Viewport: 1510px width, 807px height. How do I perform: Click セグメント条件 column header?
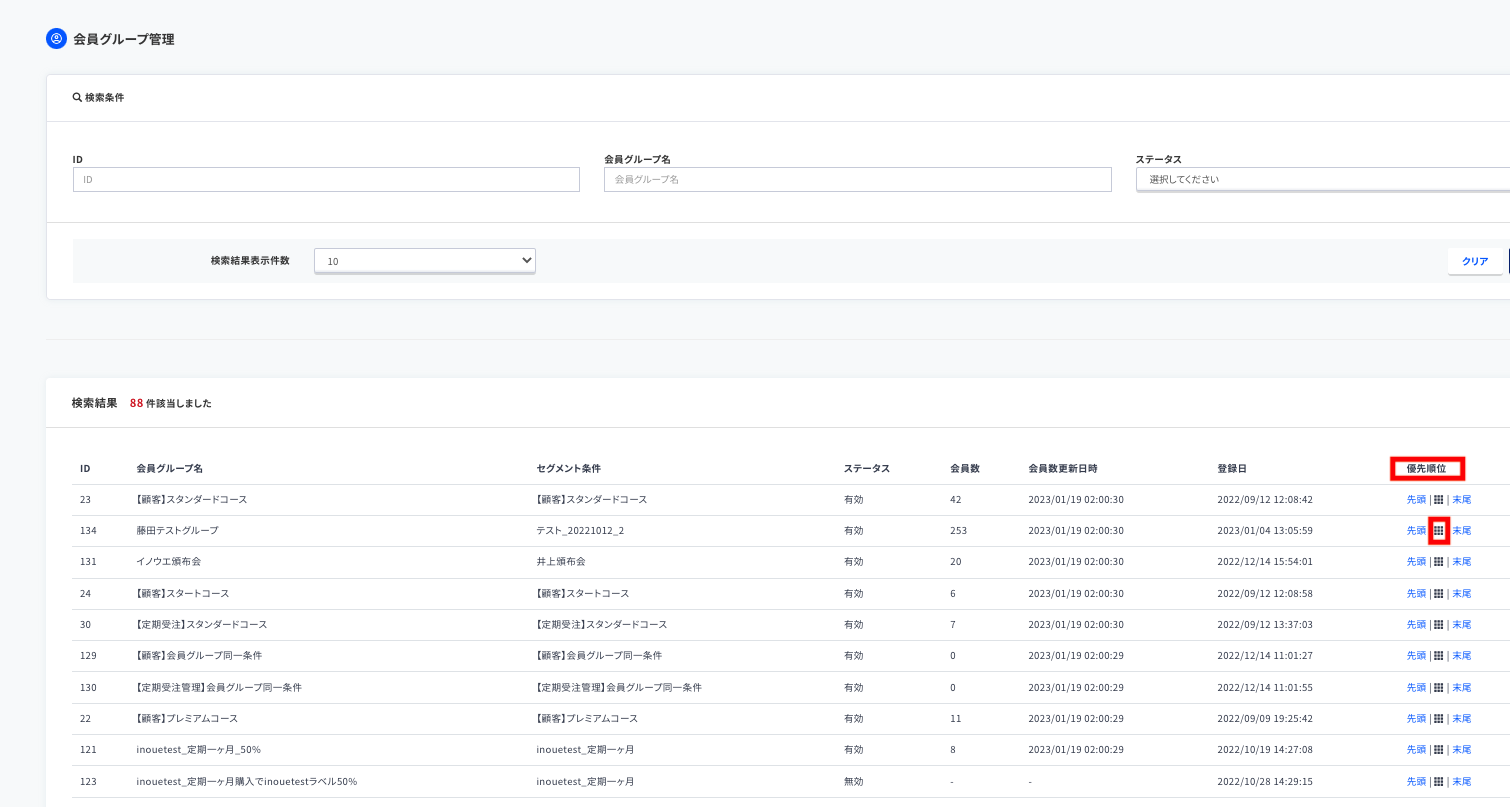pos(569,468)
